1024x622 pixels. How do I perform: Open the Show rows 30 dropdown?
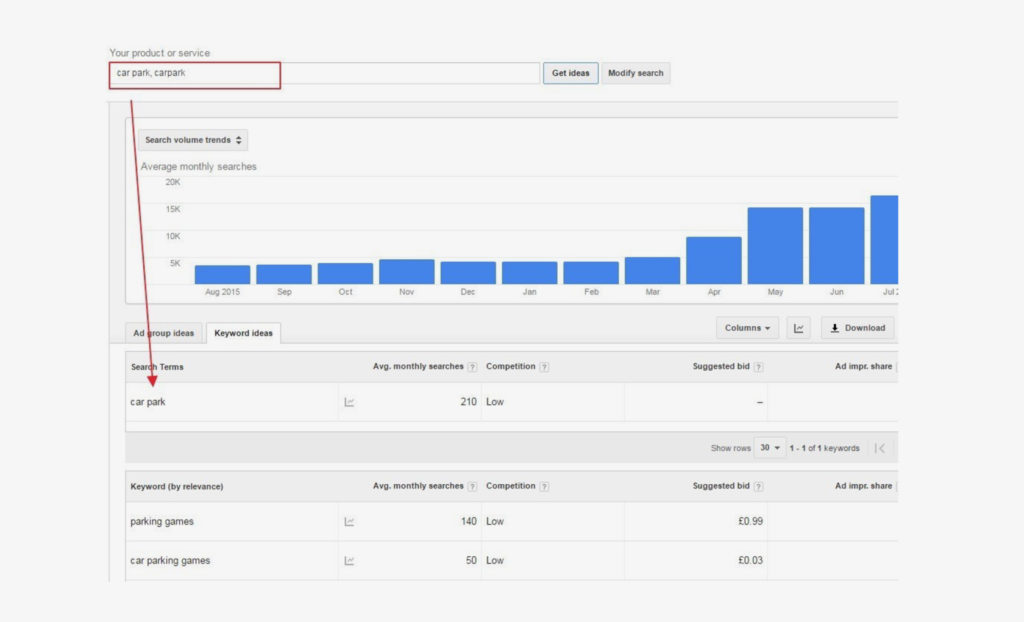(x=770, y=448)
